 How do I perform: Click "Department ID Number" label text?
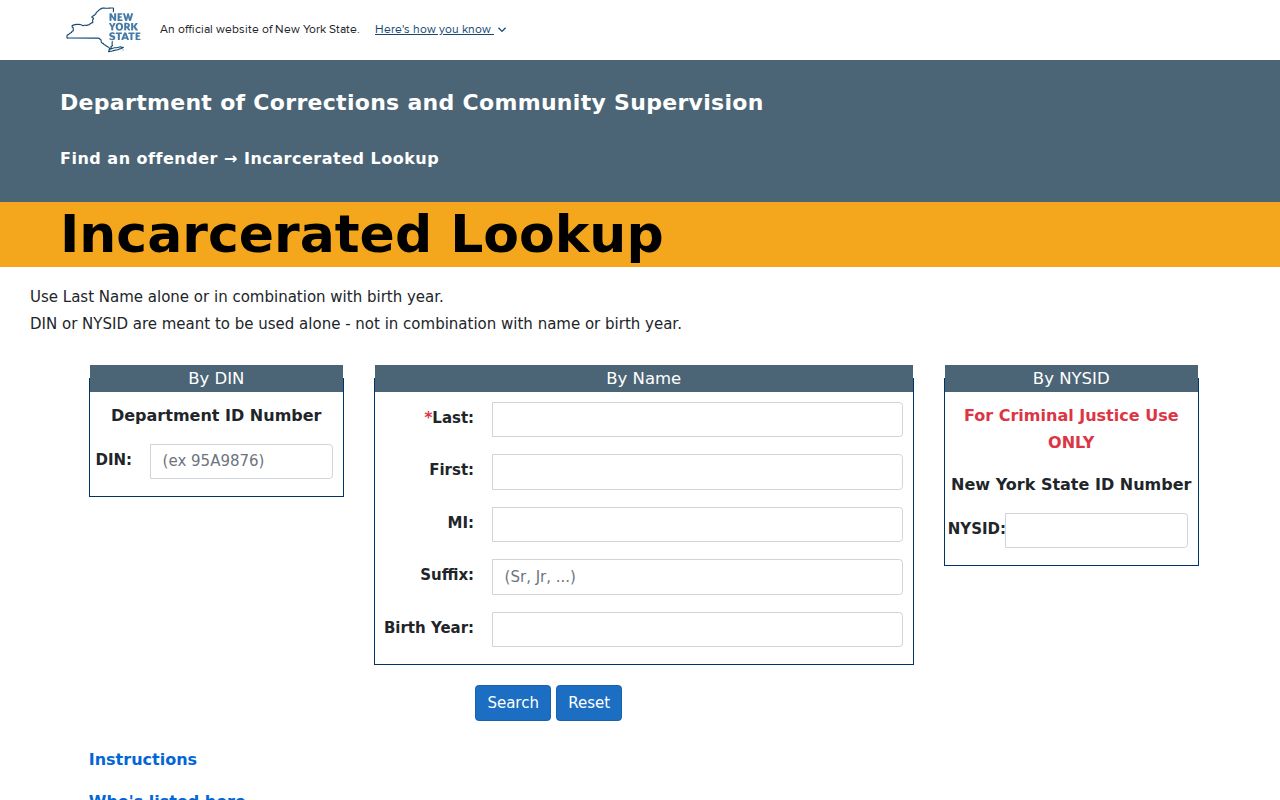tap(216, 415)
